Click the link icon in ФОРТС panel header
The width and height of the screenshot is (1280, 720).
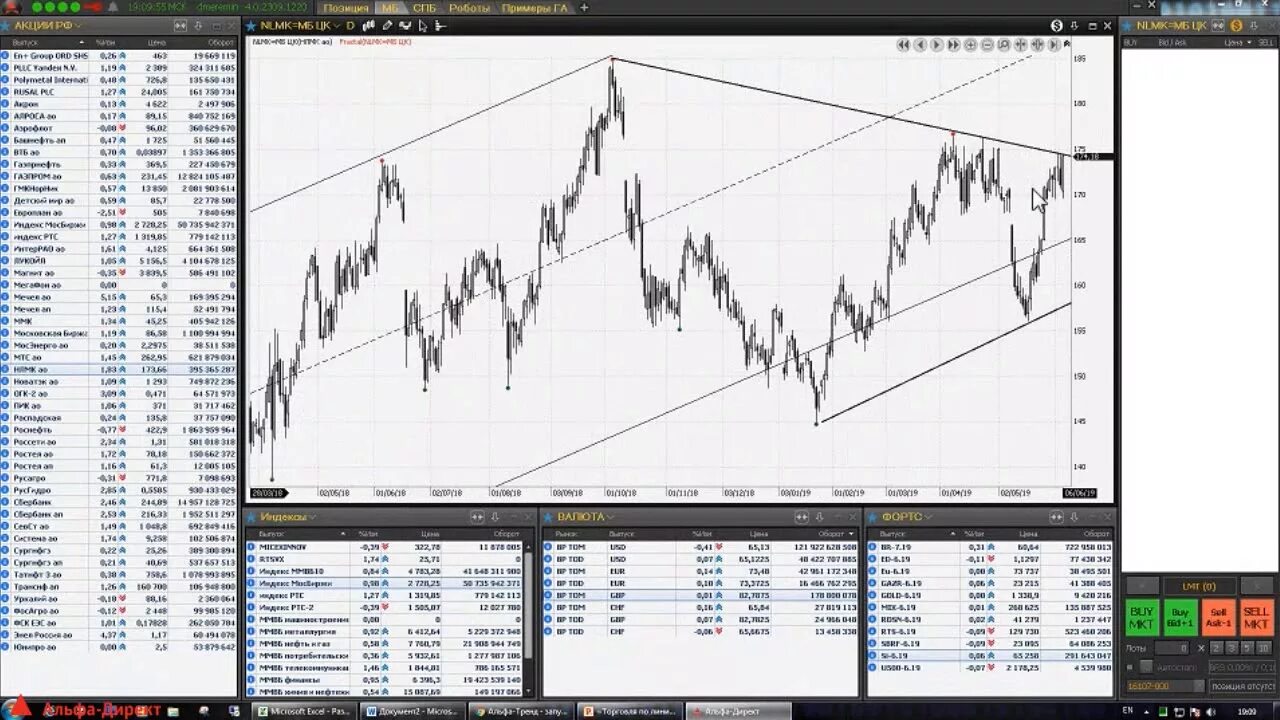point(1058,517)
